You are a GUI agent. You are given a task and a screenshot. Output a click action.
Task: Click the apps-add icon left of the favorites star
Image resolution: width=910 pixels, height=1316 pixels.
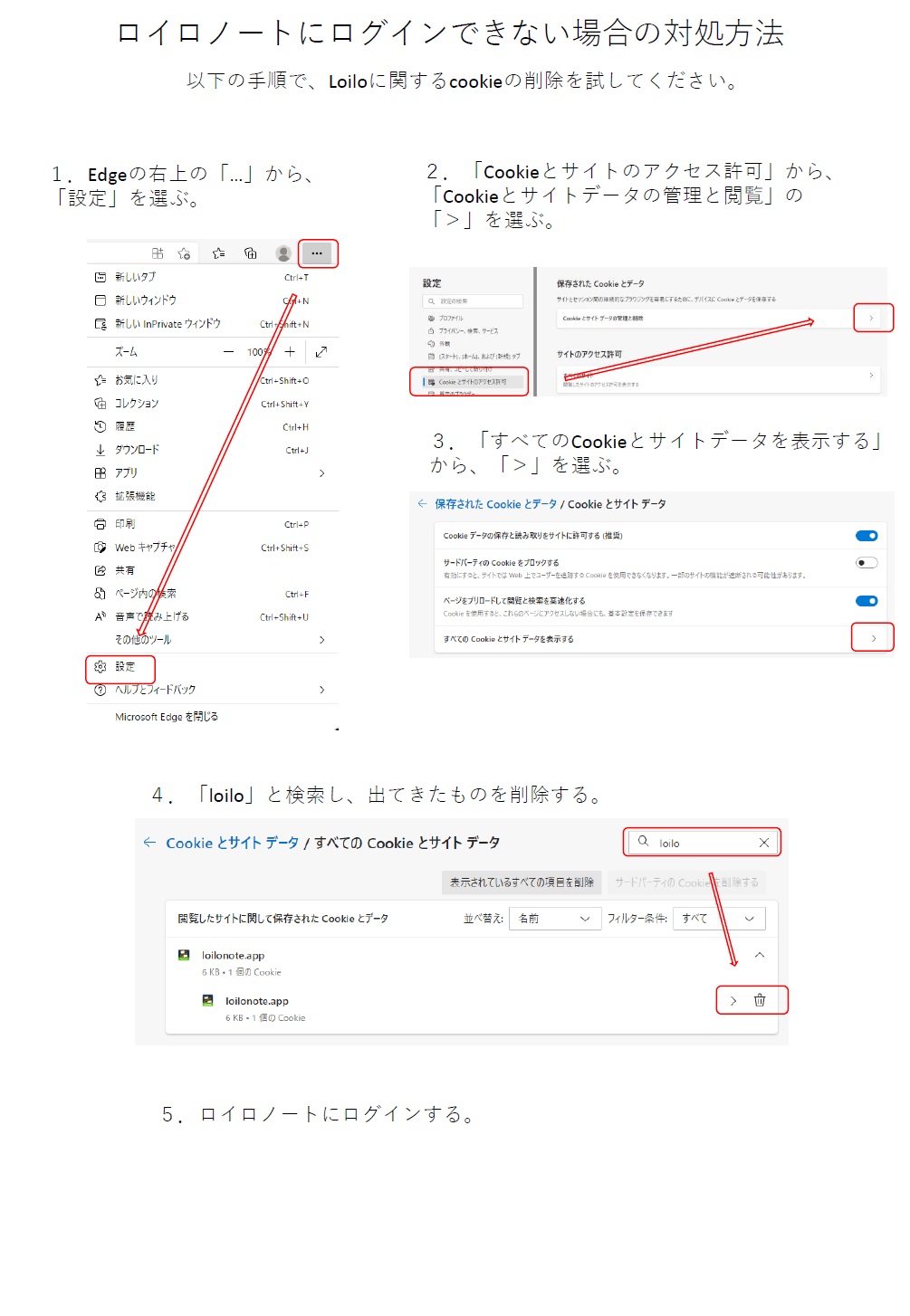[158, 253]
